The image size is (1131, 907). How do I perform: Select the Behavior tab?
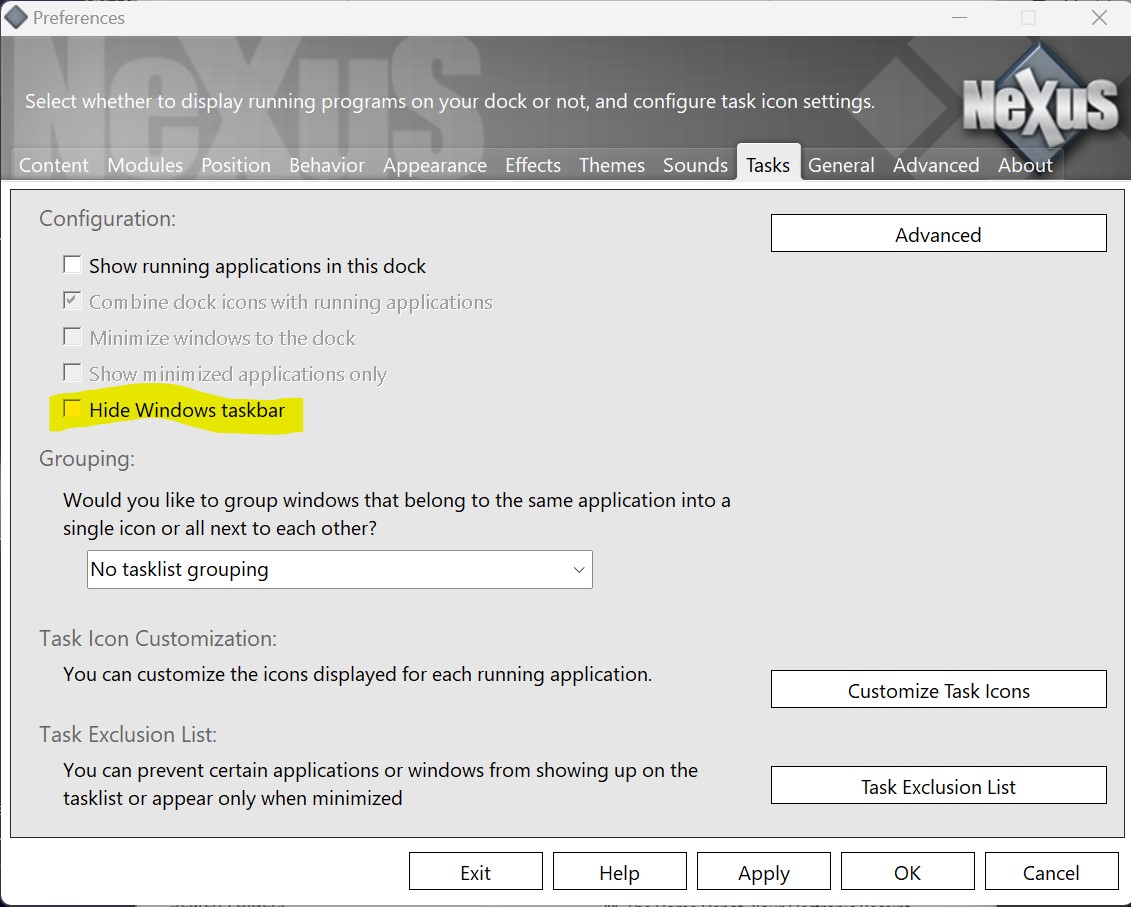click(327, 165)
